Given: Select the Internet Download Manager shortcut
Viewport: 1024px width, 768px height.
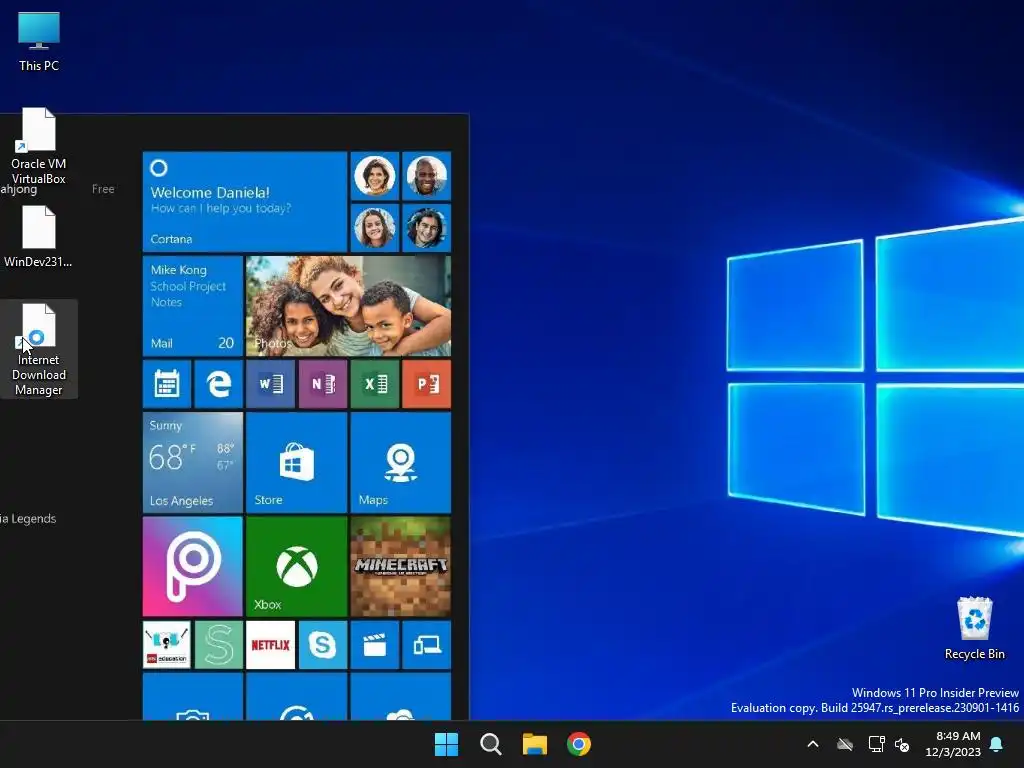Looking at the screenshot, I should [x=39, y=349].
